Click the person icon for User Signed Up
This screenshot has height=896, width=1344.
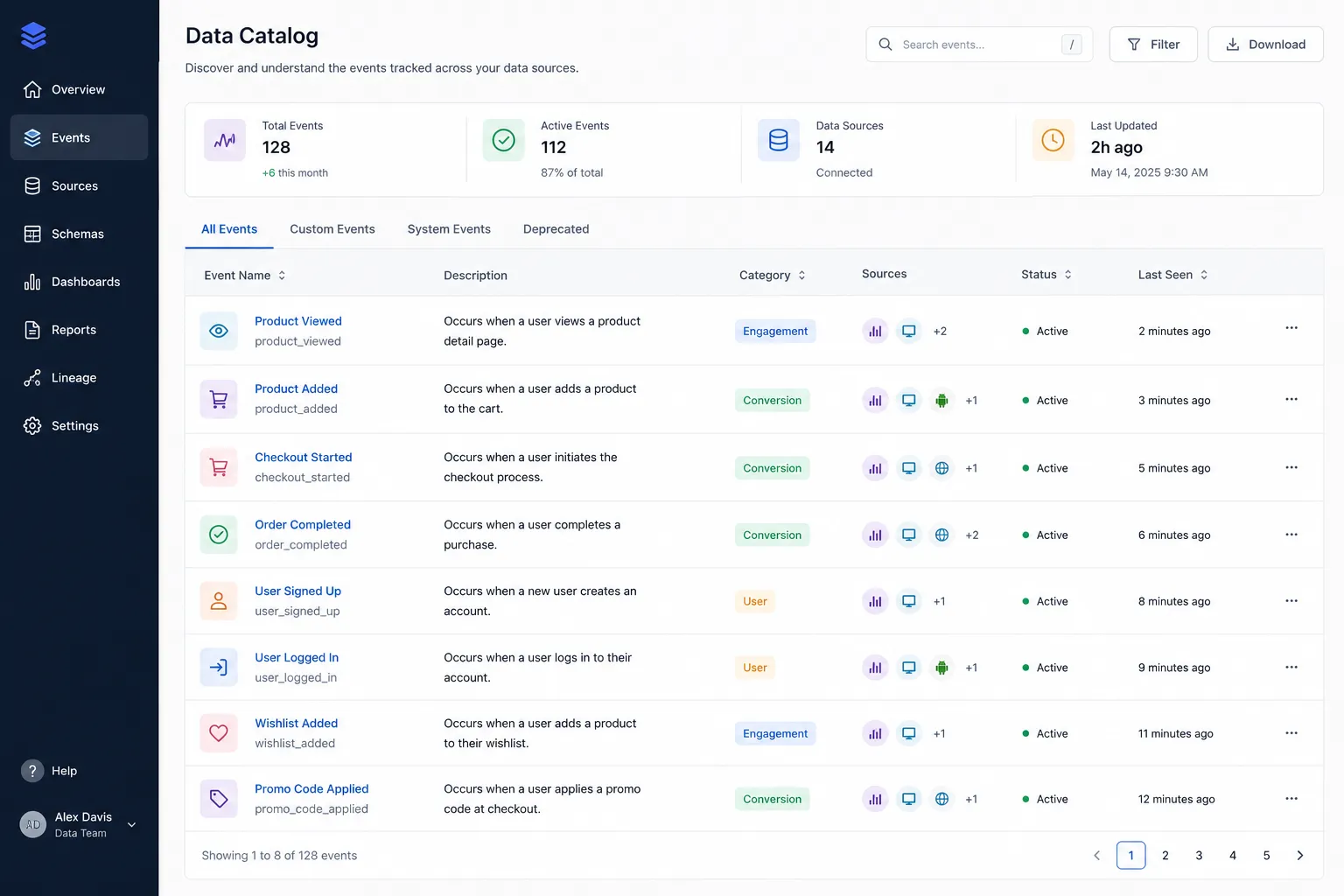pos(219,601)
